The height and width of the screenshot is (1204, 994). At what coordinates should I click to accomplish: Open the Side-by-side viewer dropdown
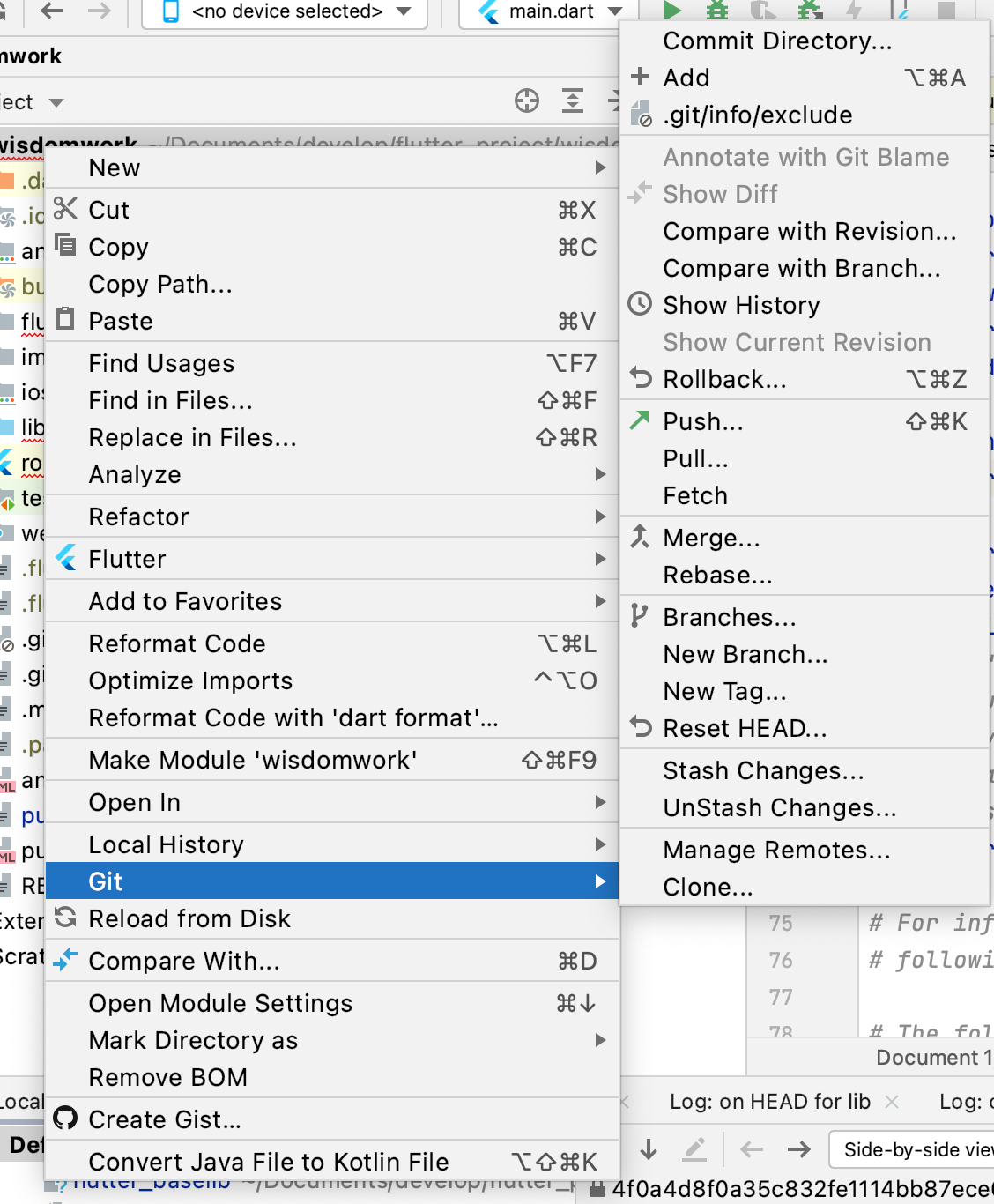click(913, 1149)
